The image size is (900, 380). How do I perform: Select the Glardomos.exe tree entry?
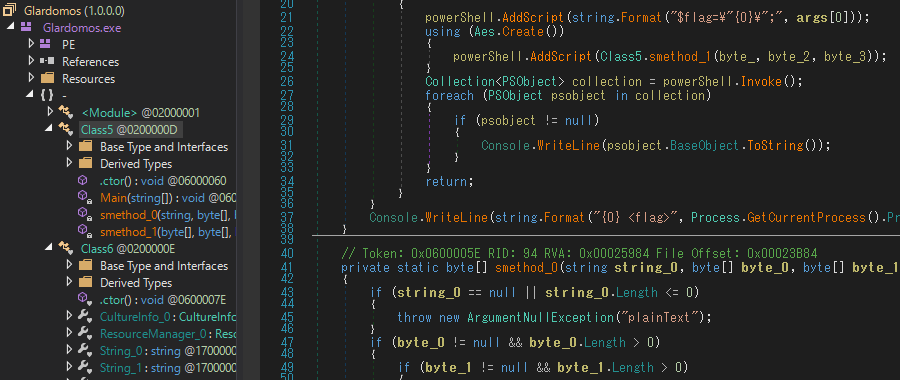point(82,28)
